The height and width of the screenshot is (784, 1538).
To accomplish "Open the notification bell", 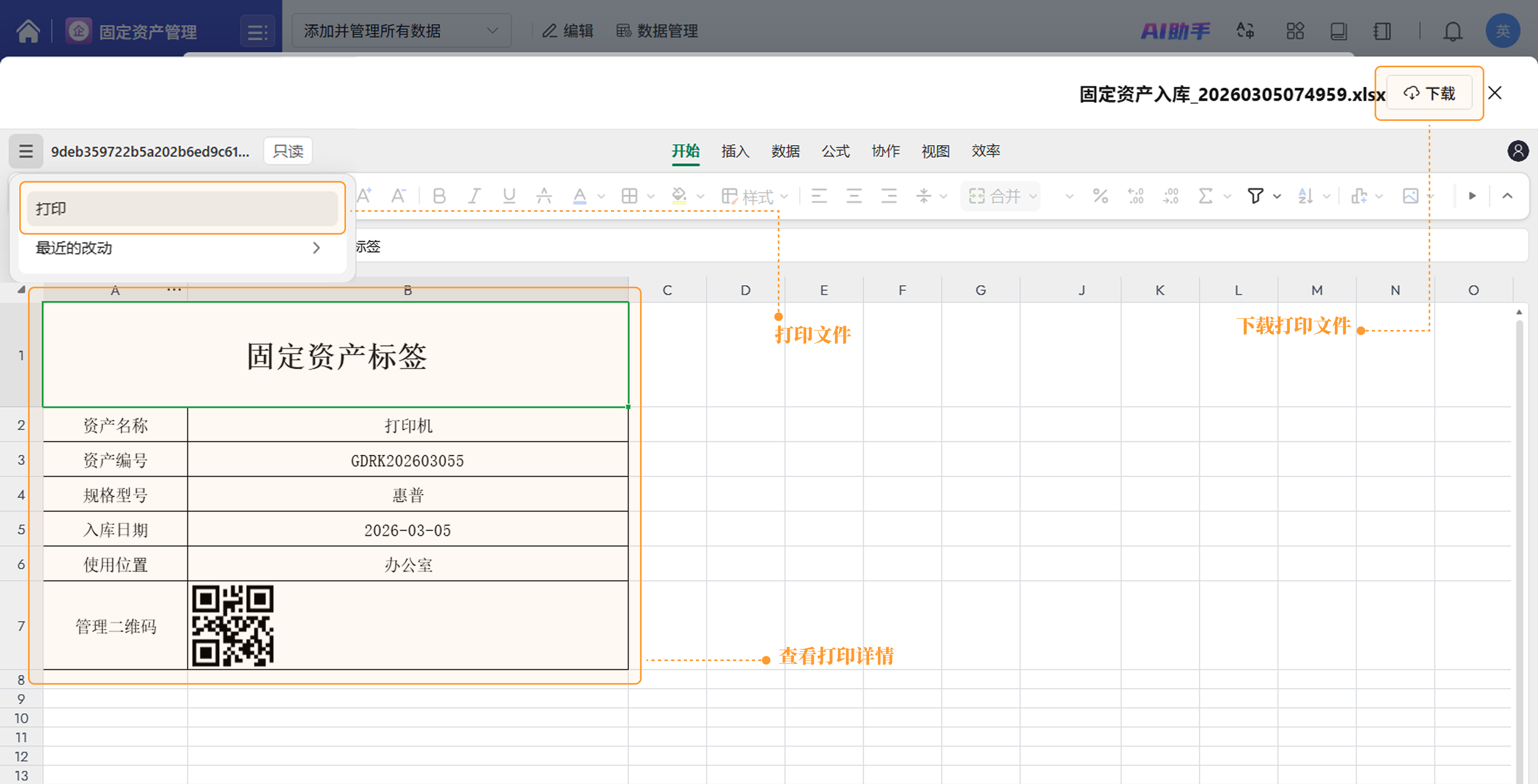I will [x=1452, y=31].
